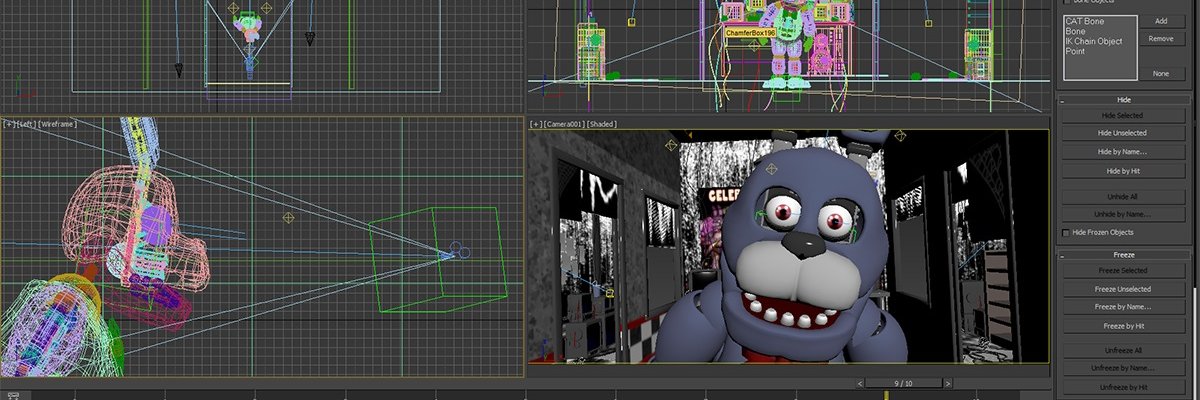
Task: Open Hide by Name dialog
Action: (x=1122, y=152)
